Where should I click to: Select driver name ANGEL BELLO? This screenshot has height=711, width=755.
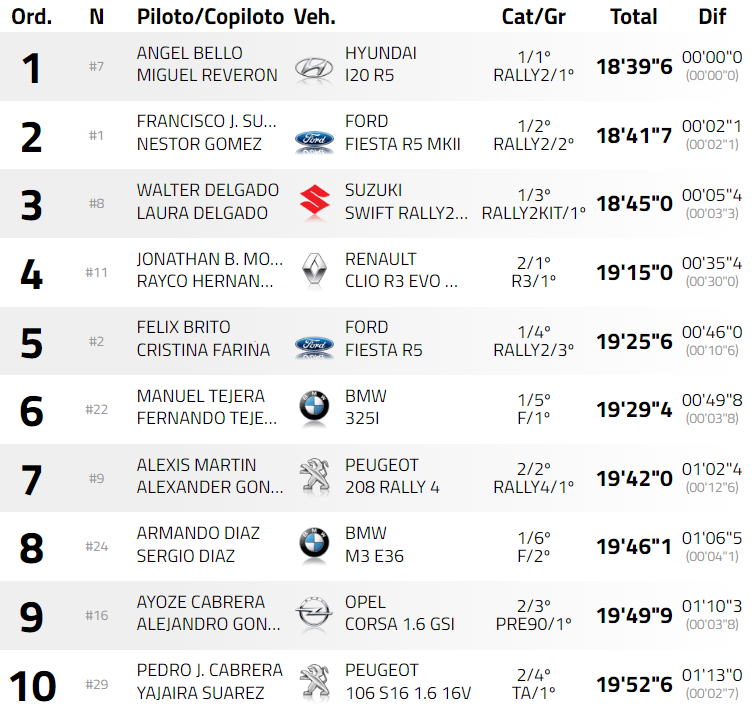190,53
